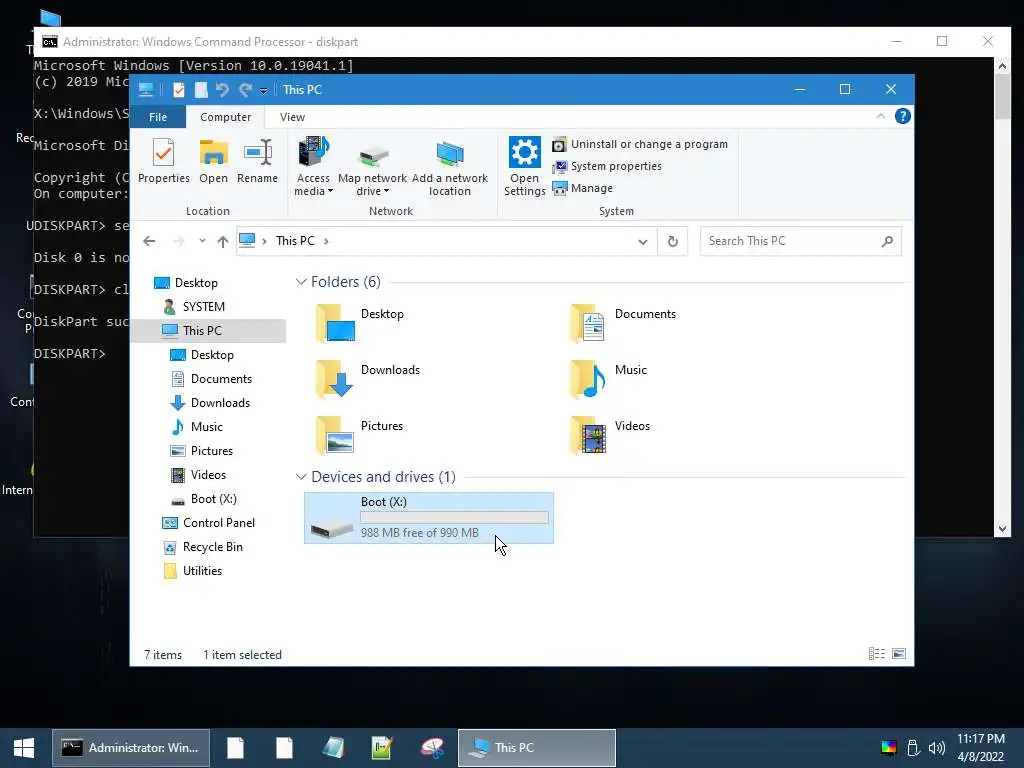Open Settings via the gear icon
This screenshot has height=768, width=1024.
click(524, 167)
